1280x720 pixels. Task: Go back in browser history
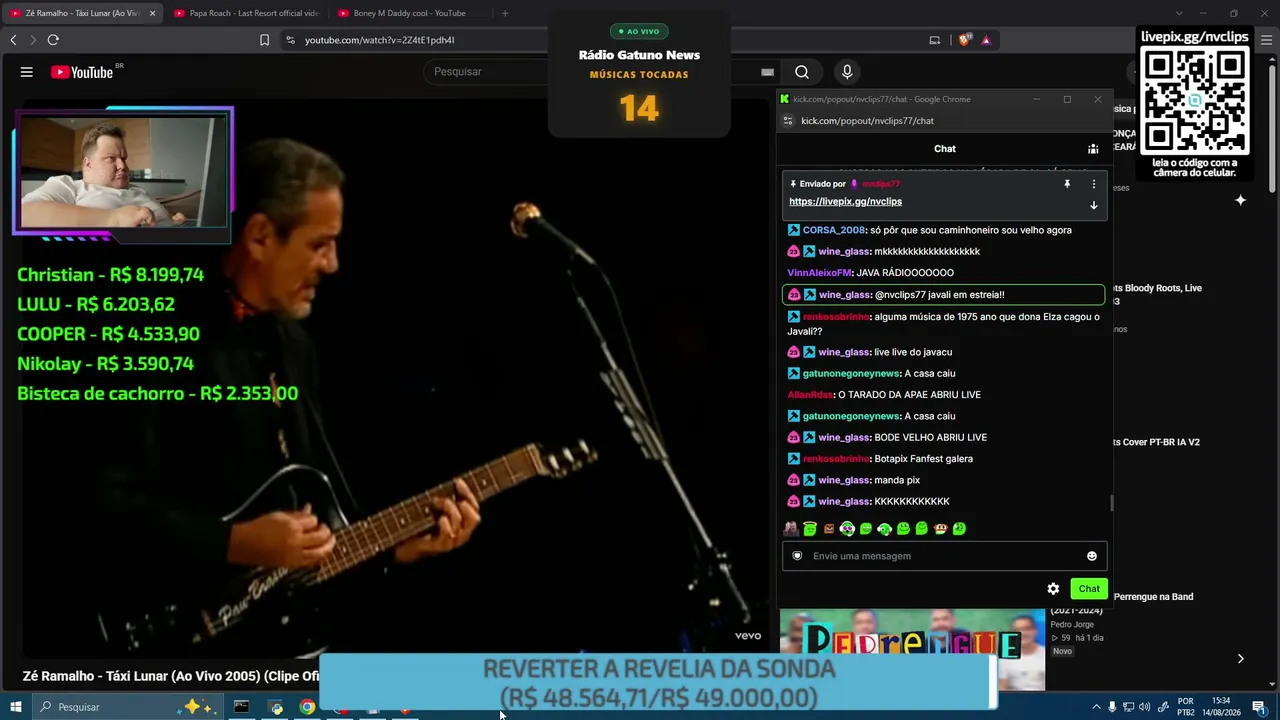pos(13,40)
